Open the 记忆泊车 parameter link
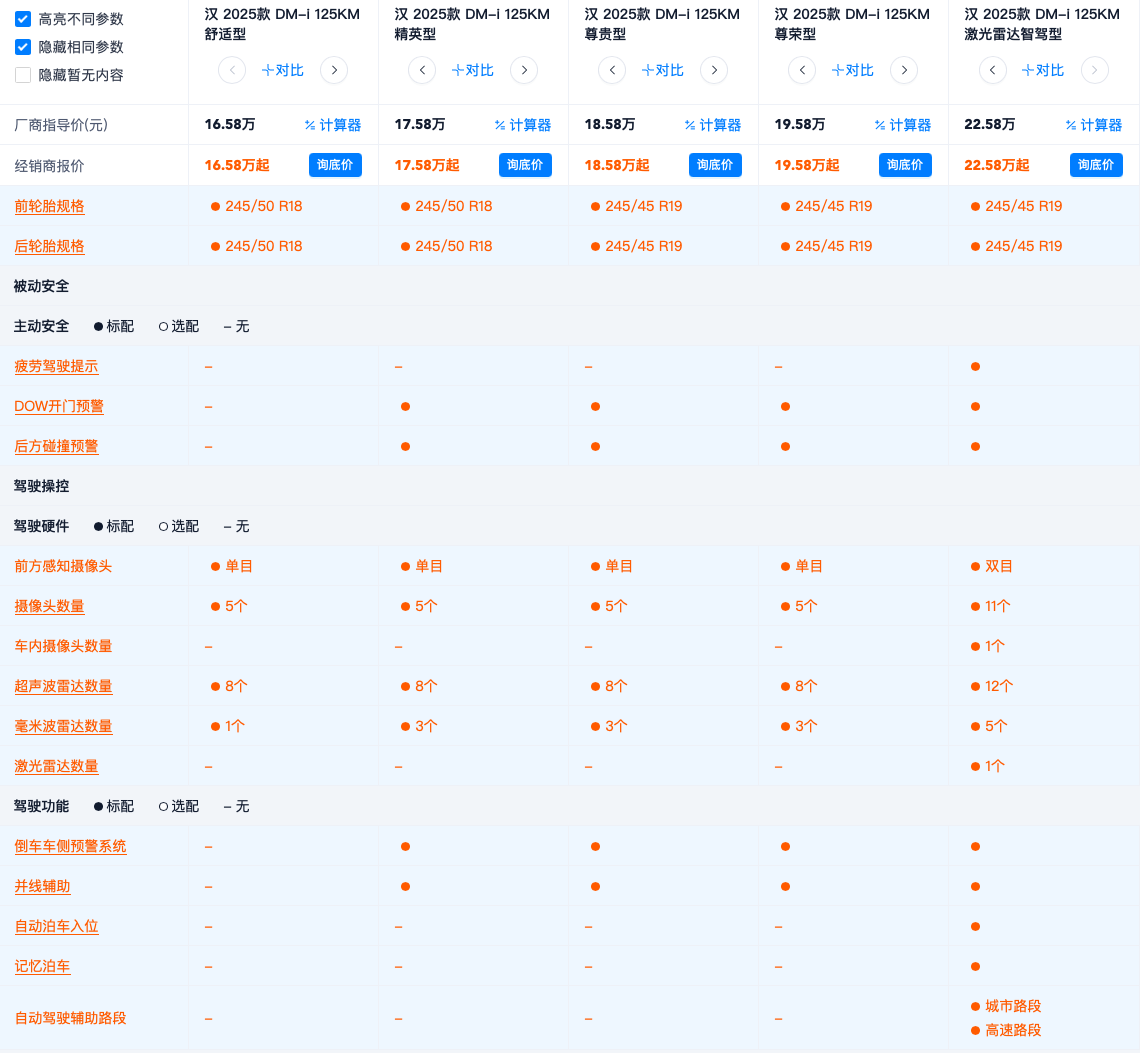 [x=42, y=967]
